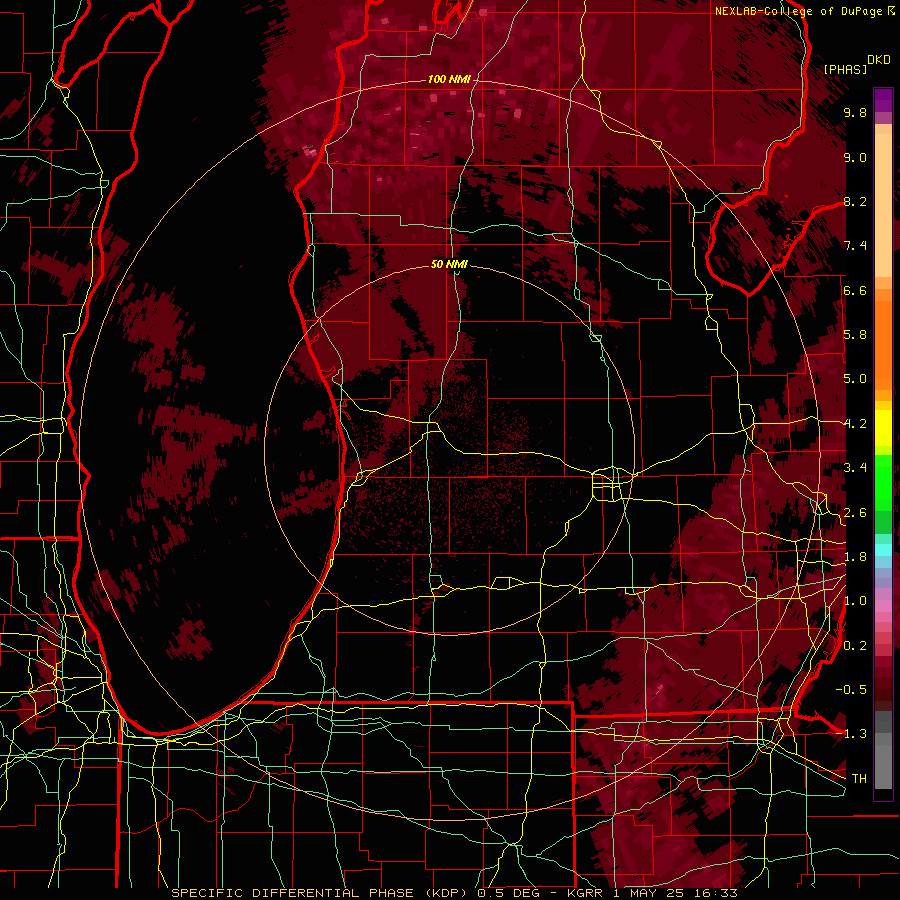This screenshot has height=900, width=900.
Task: Click the "DKD" label above the color scale
Action: pos(878,60)
